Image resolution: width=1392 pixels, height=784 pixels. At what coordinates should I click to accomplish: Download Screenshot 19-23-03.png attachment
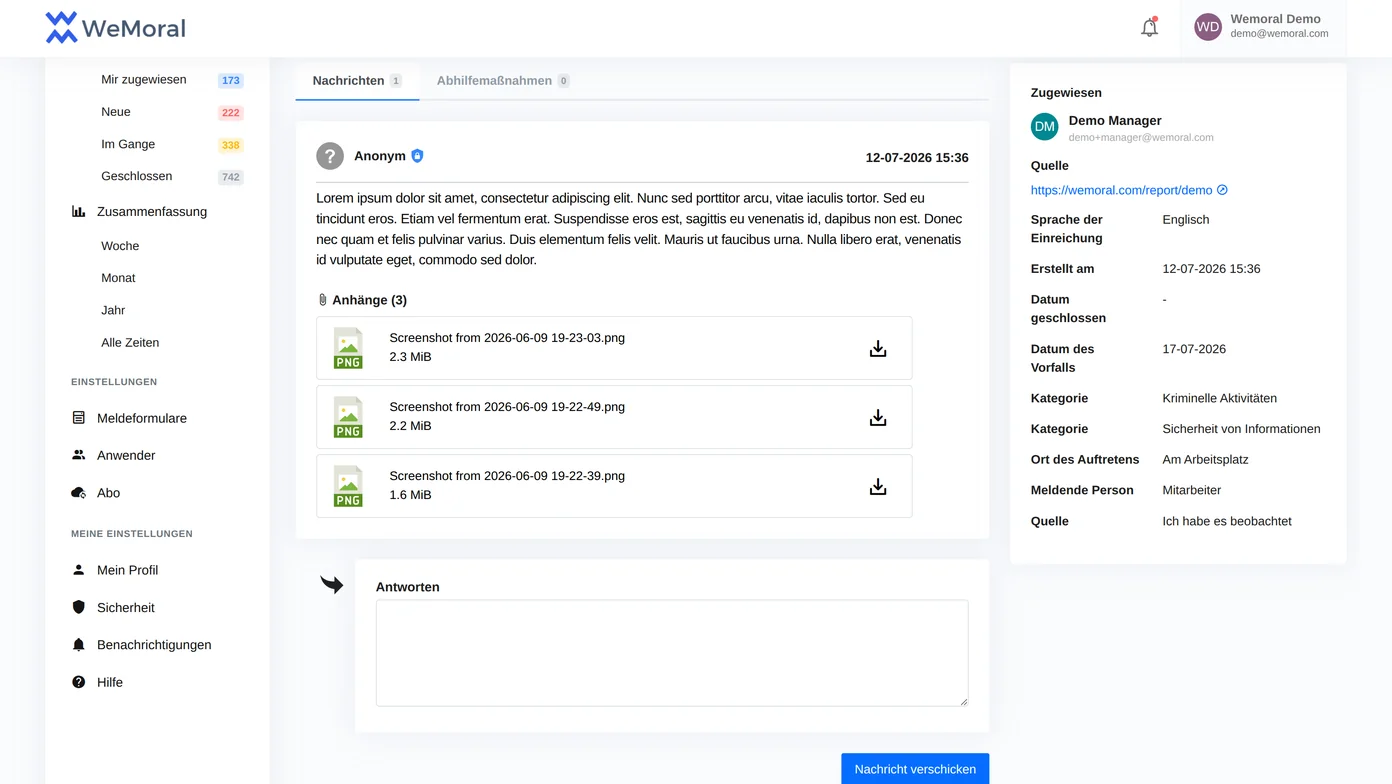[878, 349]
